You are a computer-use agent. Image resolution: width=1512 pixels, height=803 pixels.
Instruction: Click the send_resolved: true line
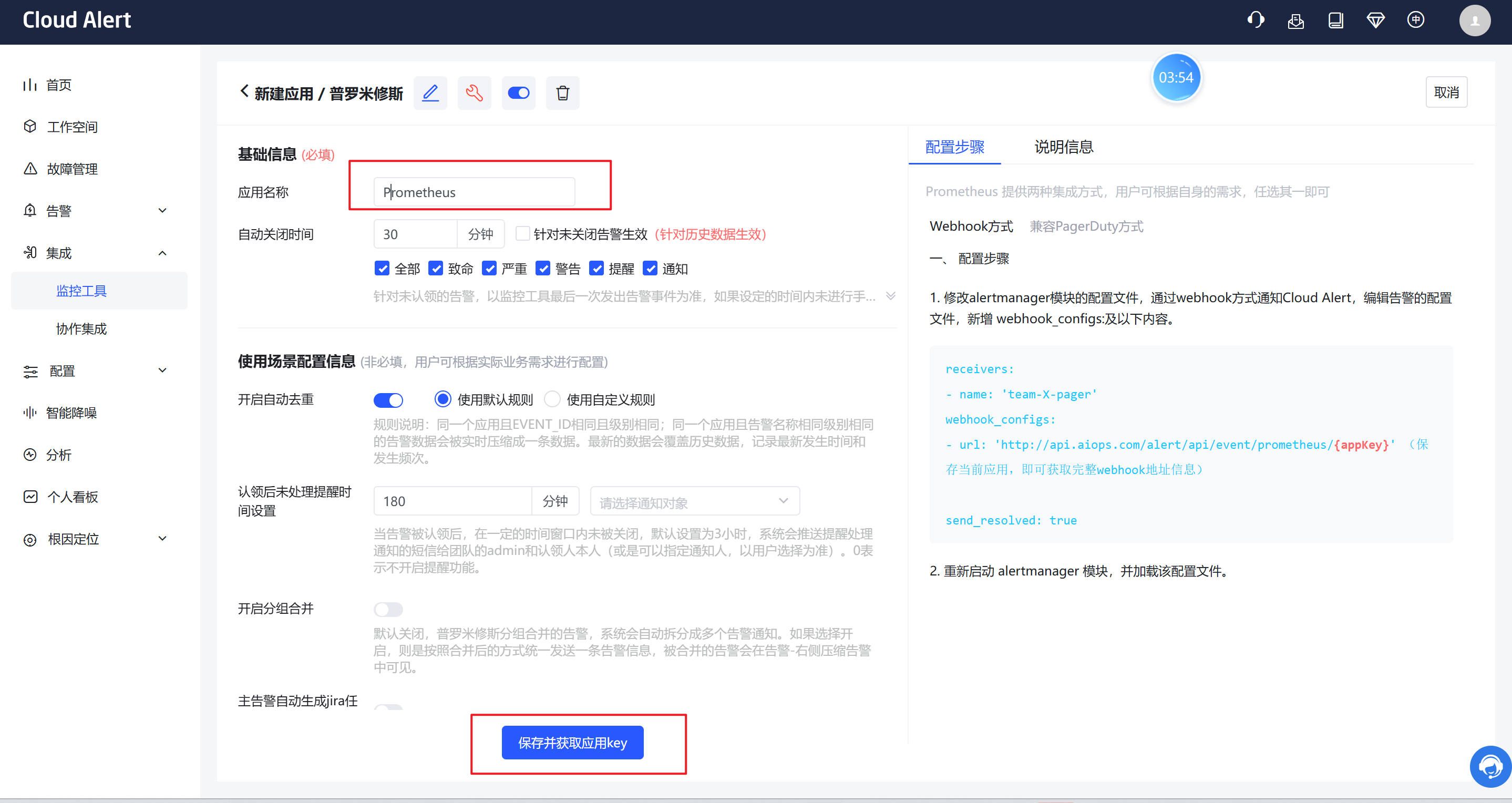coord(1011,520)
